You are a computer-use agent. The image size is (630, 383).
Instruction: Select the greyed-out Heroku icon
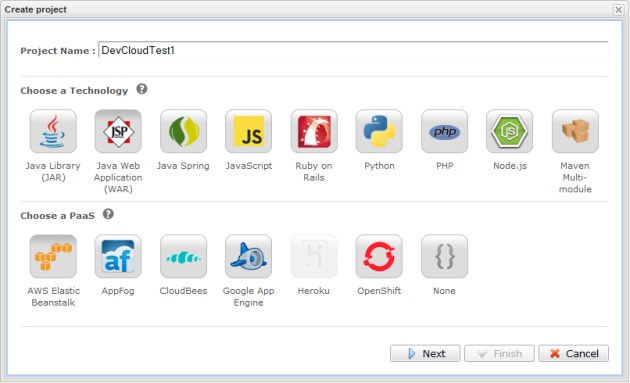(x=314, y=256)
